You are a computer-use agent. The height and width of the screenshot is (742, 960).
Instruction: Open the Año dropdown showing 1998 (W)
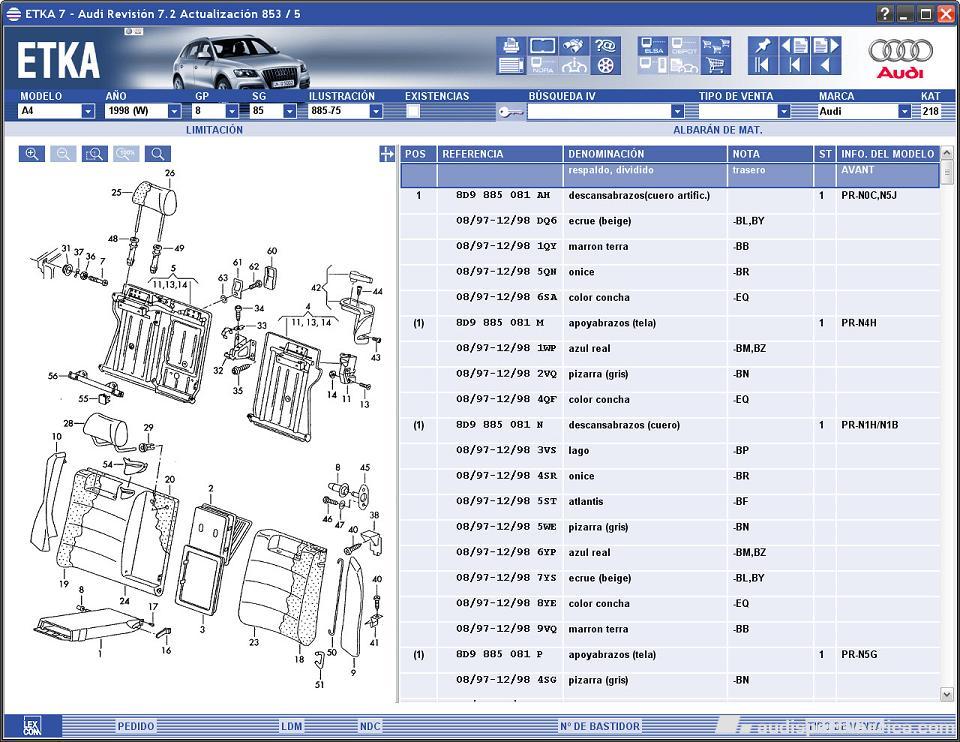tap(174, 111)
